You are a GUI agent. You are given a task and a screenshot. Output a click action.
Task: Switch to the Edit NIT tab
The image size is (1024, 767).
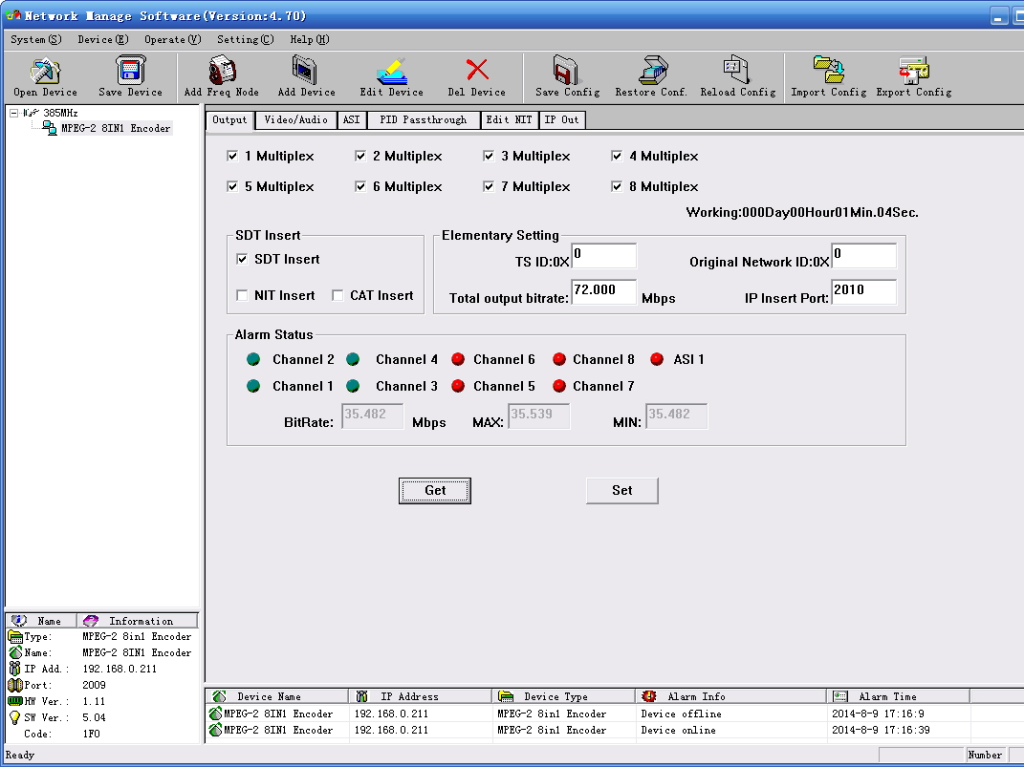[x=509, y=120]
